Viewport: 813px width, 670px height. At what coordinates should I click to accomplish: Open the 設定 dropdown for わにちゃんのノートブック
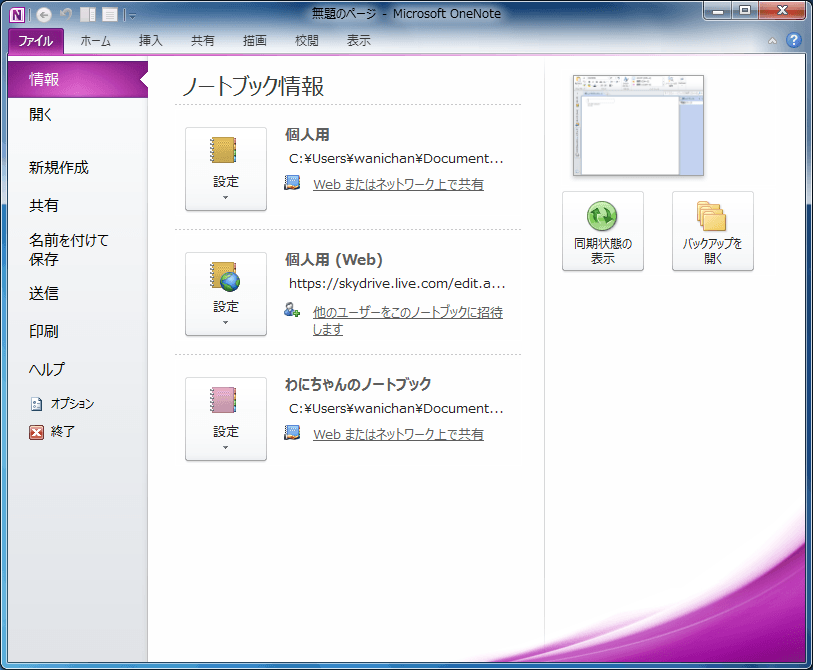click(x=226, y=419)
